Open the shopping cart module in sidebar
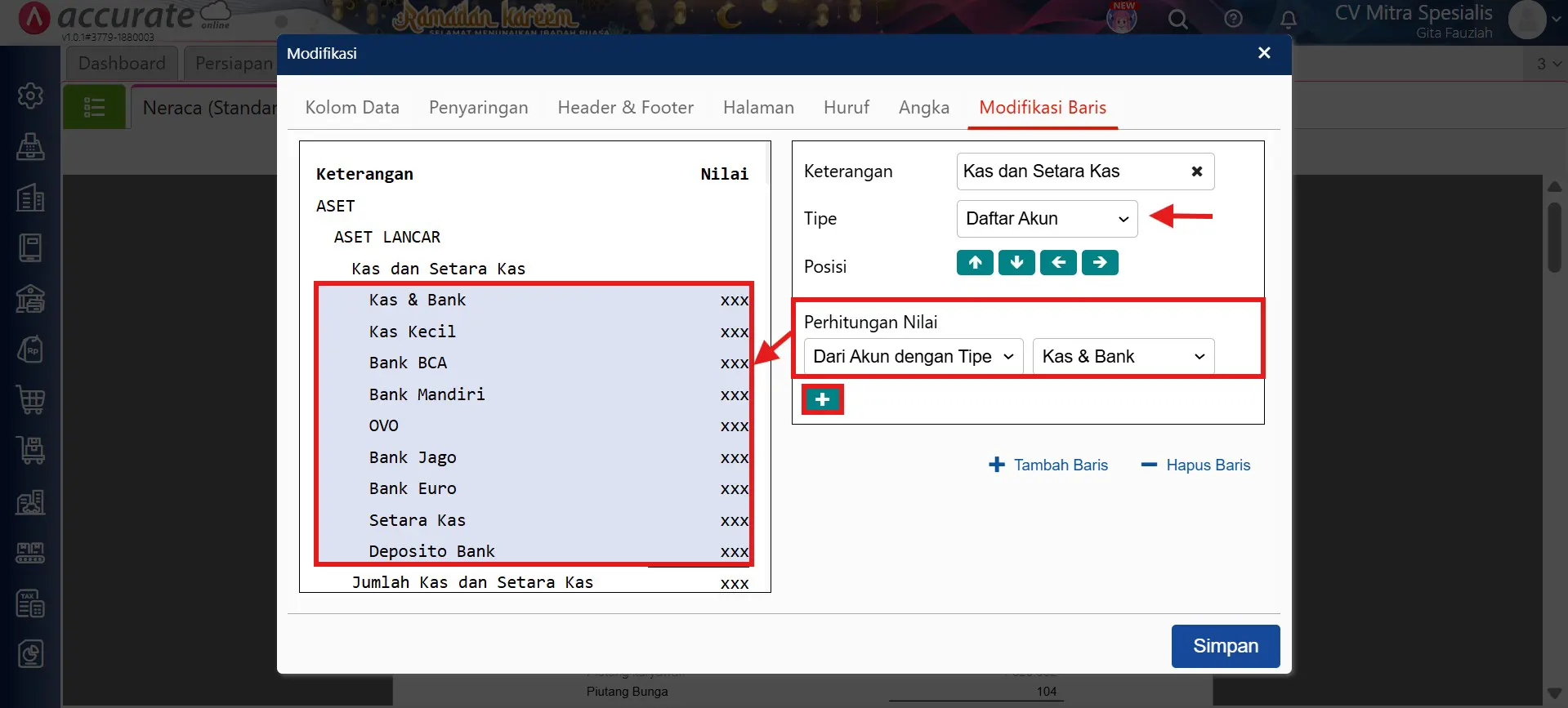The height and width of the screenshot is (708, 1568). tap(30, 399)
